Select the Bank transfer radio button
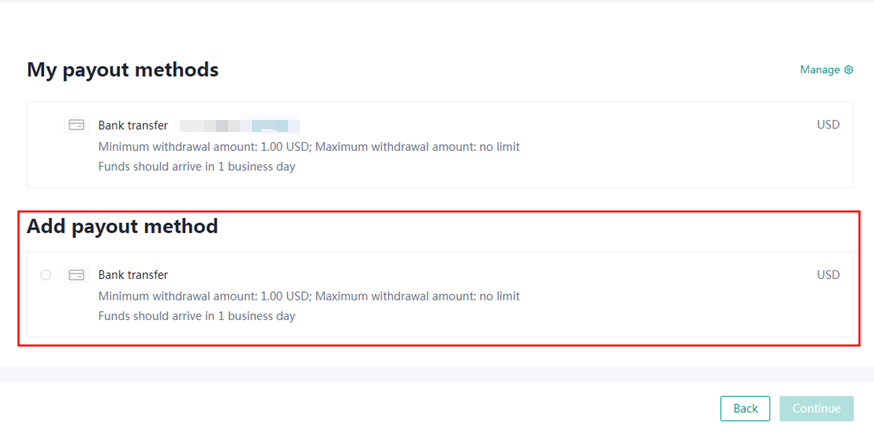 (x=46, y=275)
